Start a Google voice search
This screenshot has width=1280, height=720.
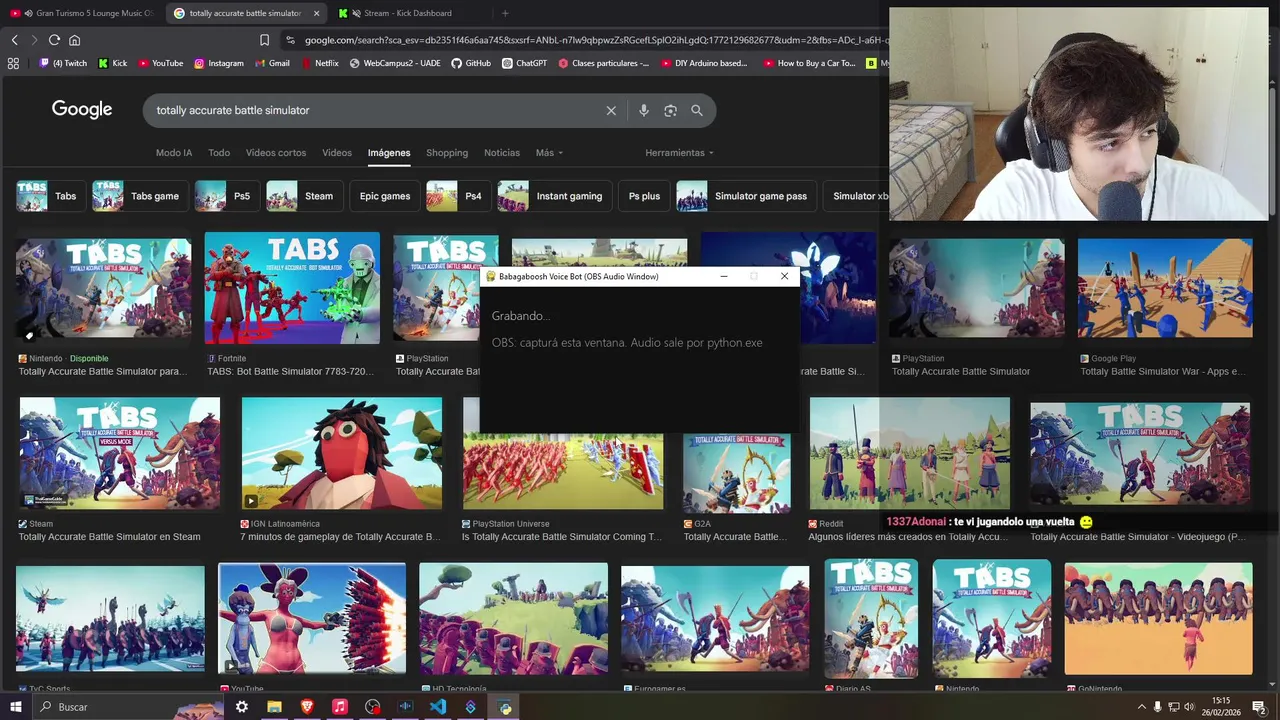tap(644, 110)
